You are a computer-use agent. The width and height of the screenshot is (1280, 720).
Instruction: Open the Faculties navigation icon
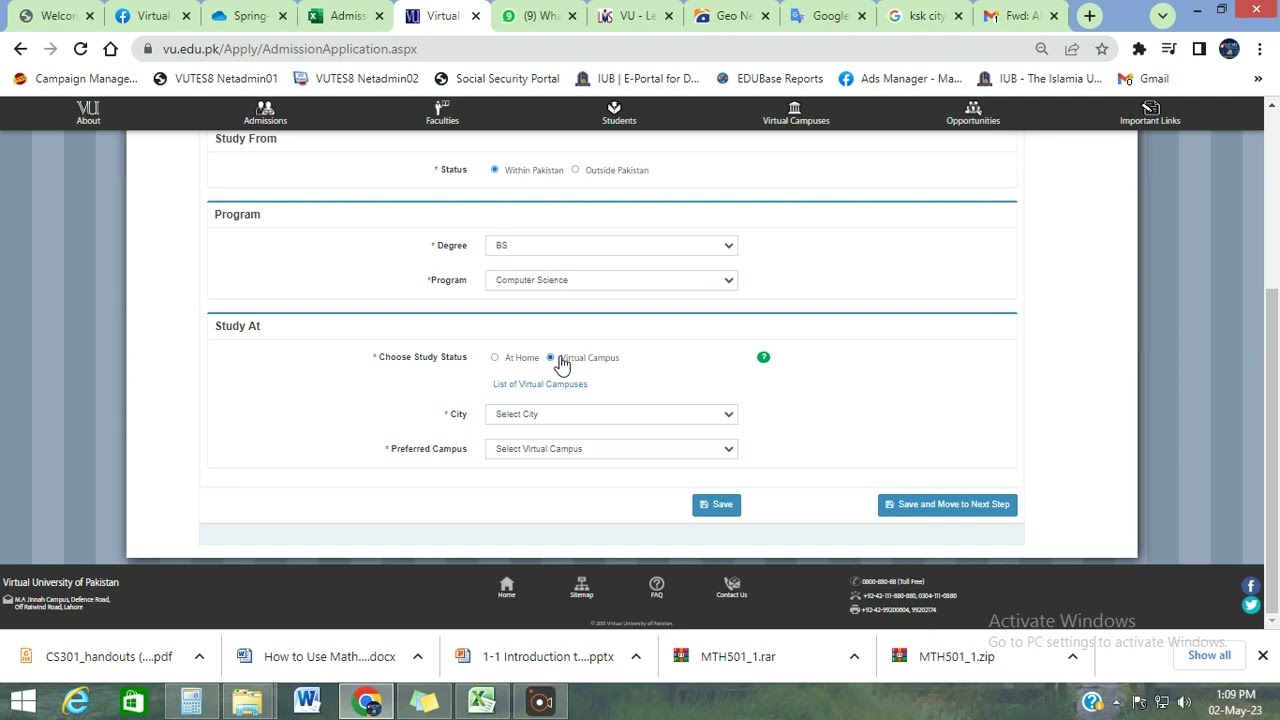point(442,113)
